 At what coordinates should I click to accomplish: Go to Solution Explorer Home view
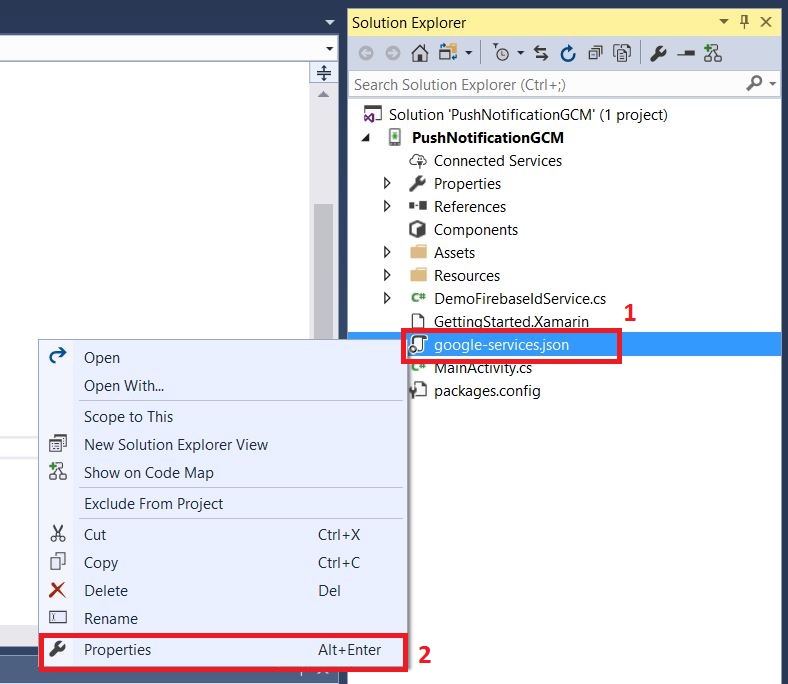pyautogui.click(x=420, y=53)
